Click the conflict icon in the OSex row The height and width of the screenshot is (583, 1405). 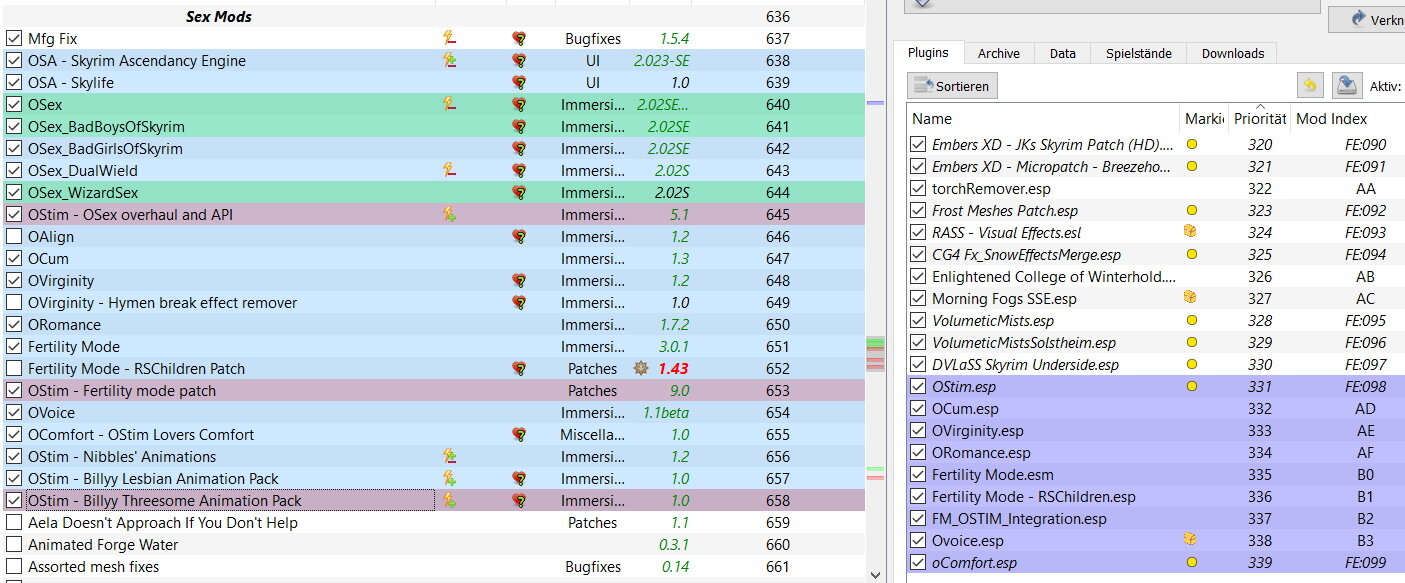point(450,105)
